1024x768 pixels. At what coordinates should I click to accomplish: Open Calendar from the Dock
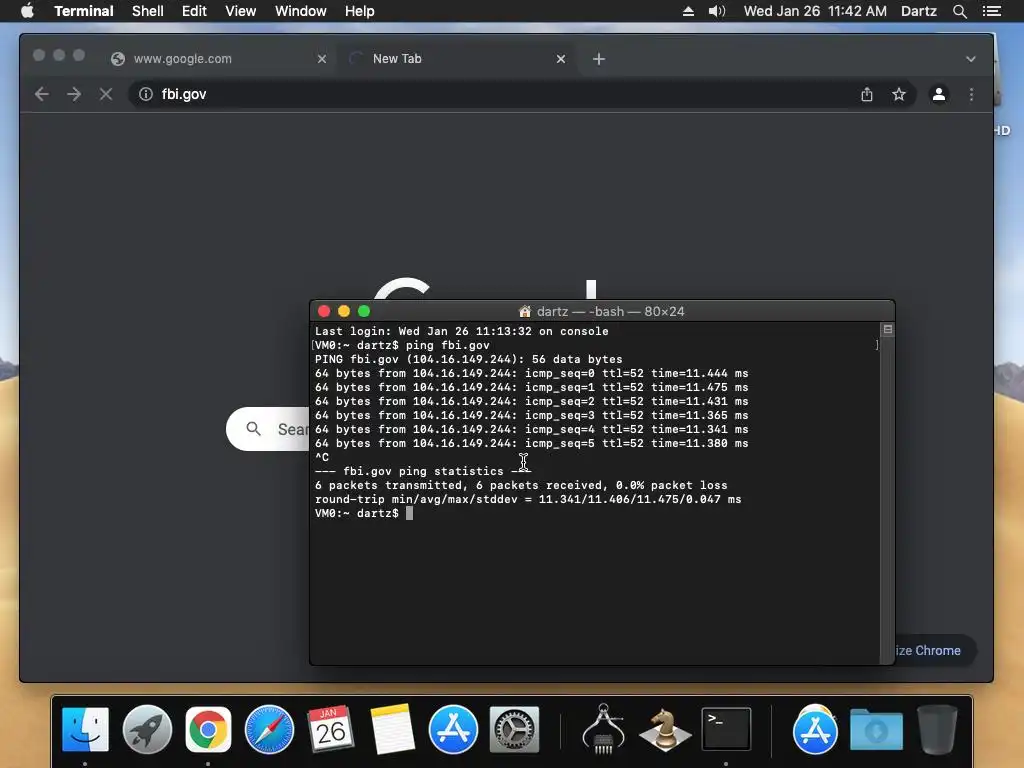coord(330,729)
